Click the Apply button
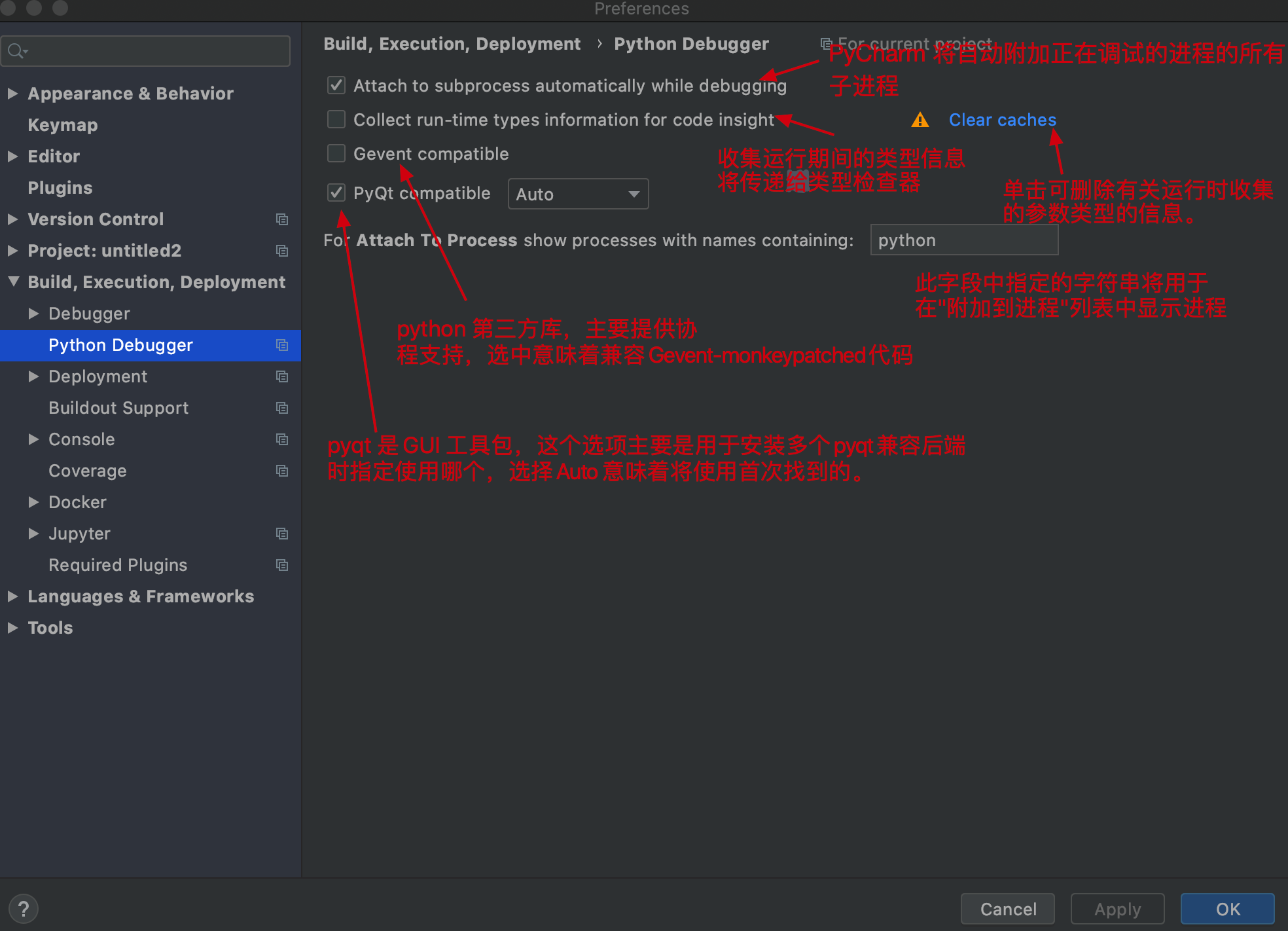 coord(1118,909)
